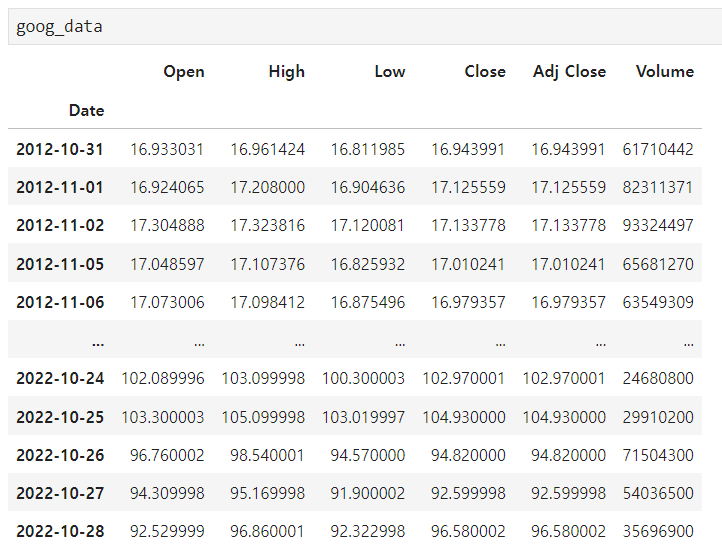Click Low value 16.825932

pos(368,264)
